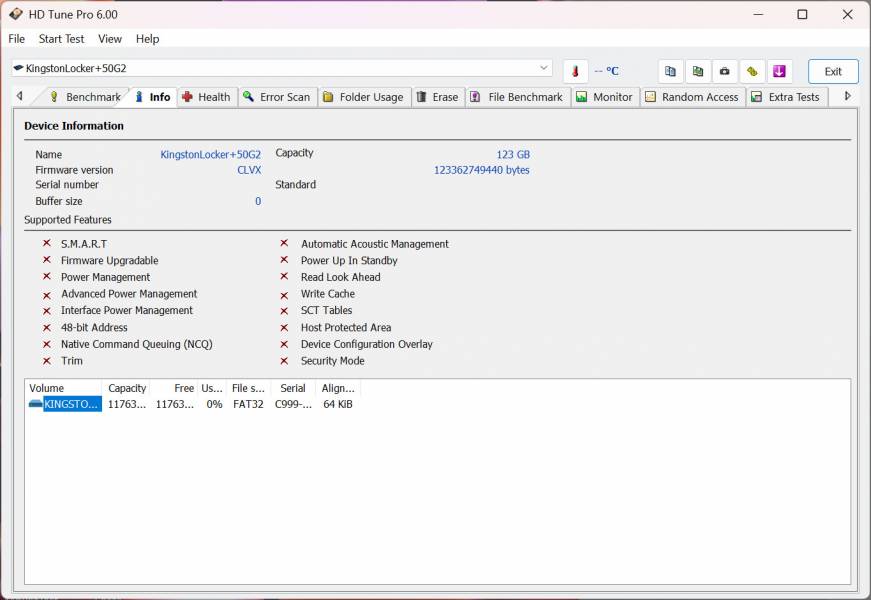The image size is (871, 600).
Task: Switch to the Benchmark tab
Action: pyautogui.click(x=85, y=97)
